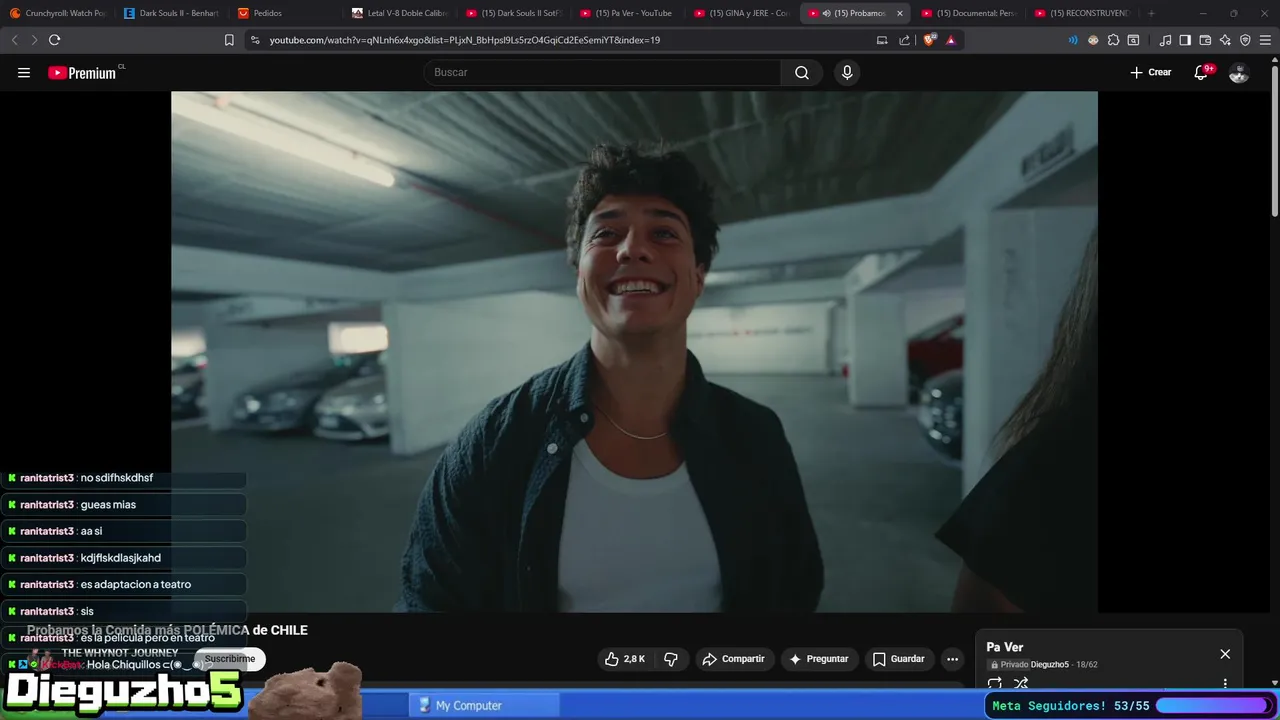1280x720 pixels.
Task: Reload the page with the refresh icon
Action: pos(54,40)
